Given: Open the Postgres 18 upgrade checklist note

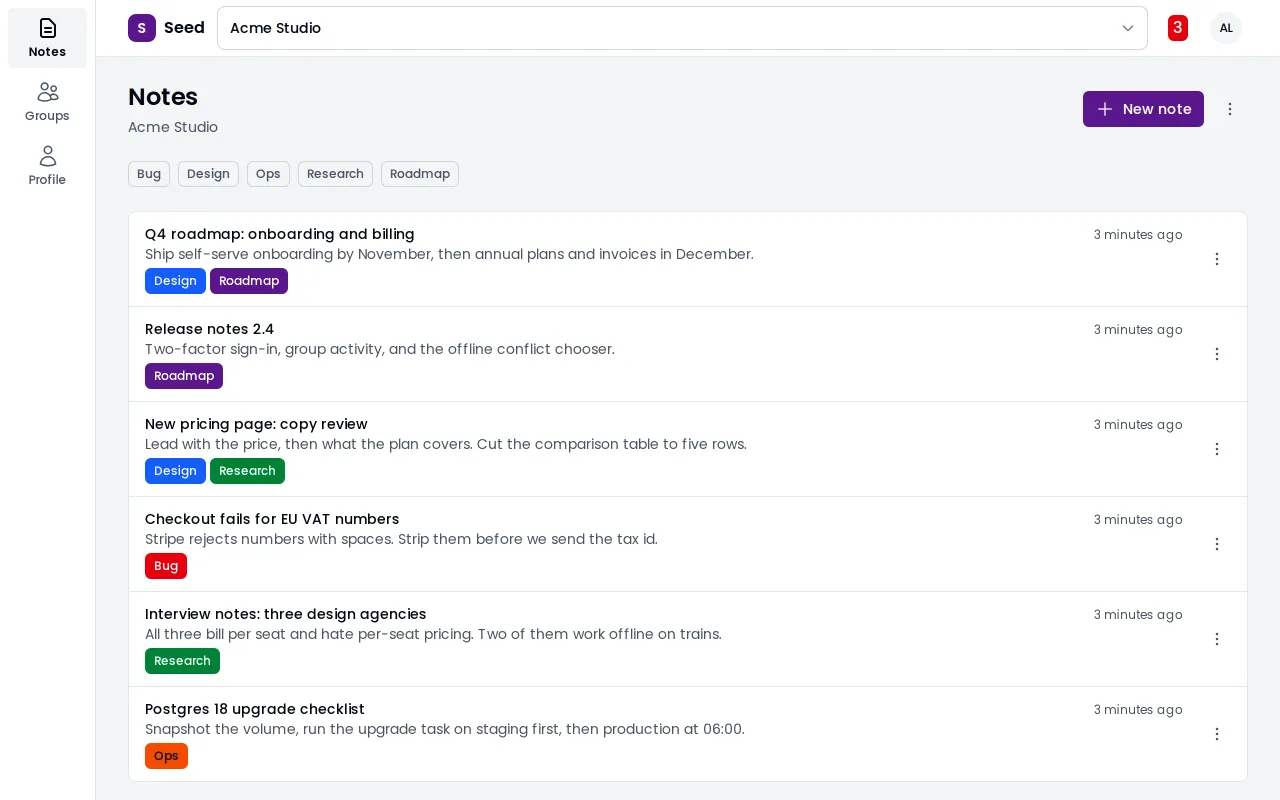Looking at the screenshot, I should [x=255, y=709].
